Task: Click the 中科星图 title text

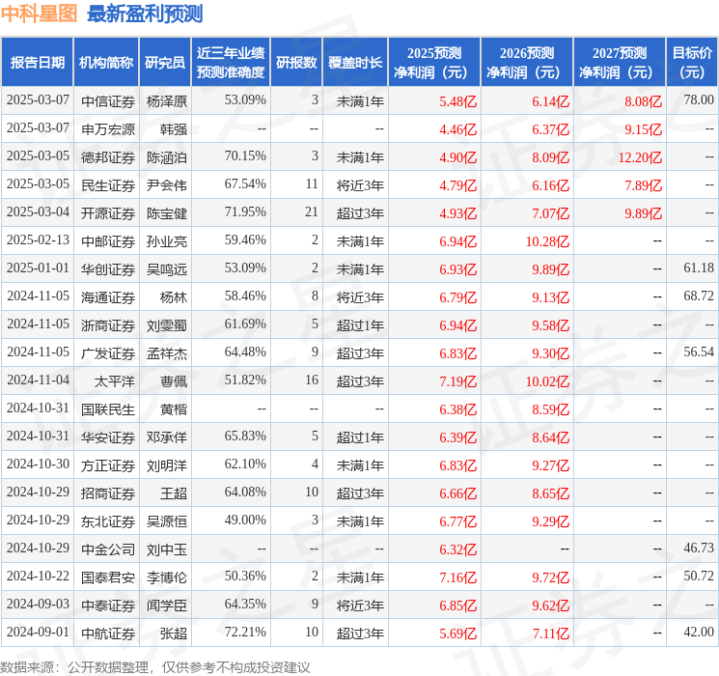Action: click(x=39, y=13)
